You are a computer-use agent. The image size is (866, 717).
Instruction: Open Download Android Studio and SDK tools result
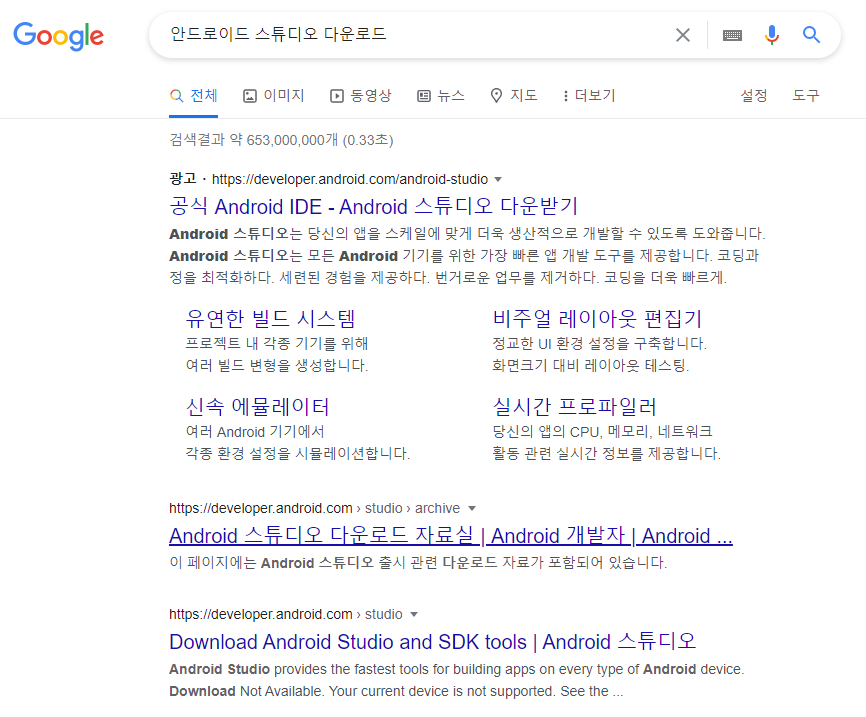click(432, 642)
